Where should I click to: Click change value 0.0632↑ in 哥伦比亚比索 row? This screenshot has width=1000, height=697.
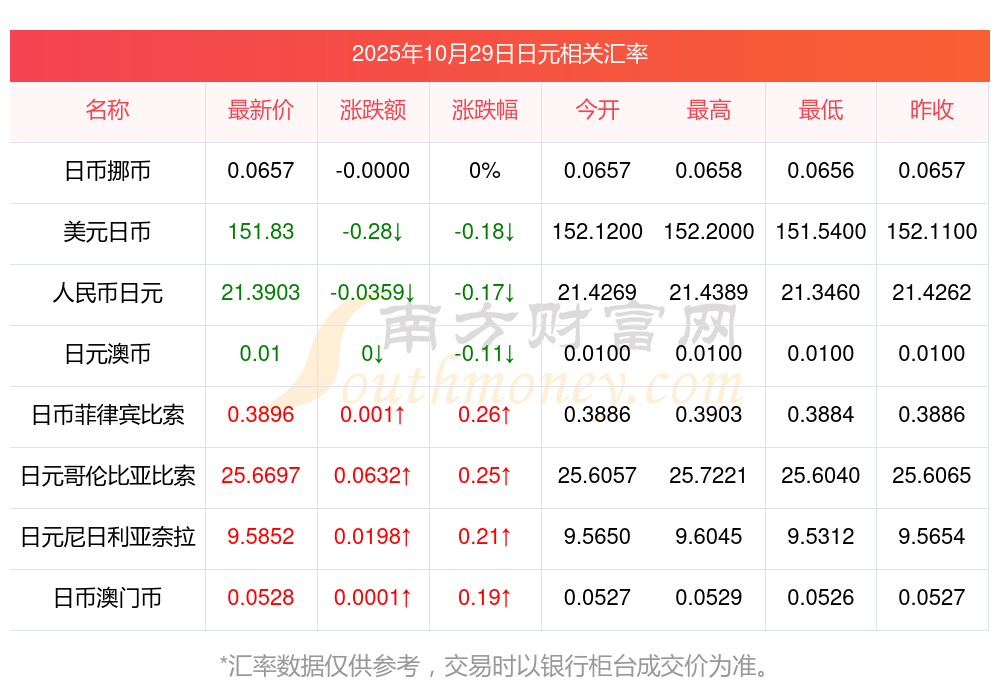point(373,476)
